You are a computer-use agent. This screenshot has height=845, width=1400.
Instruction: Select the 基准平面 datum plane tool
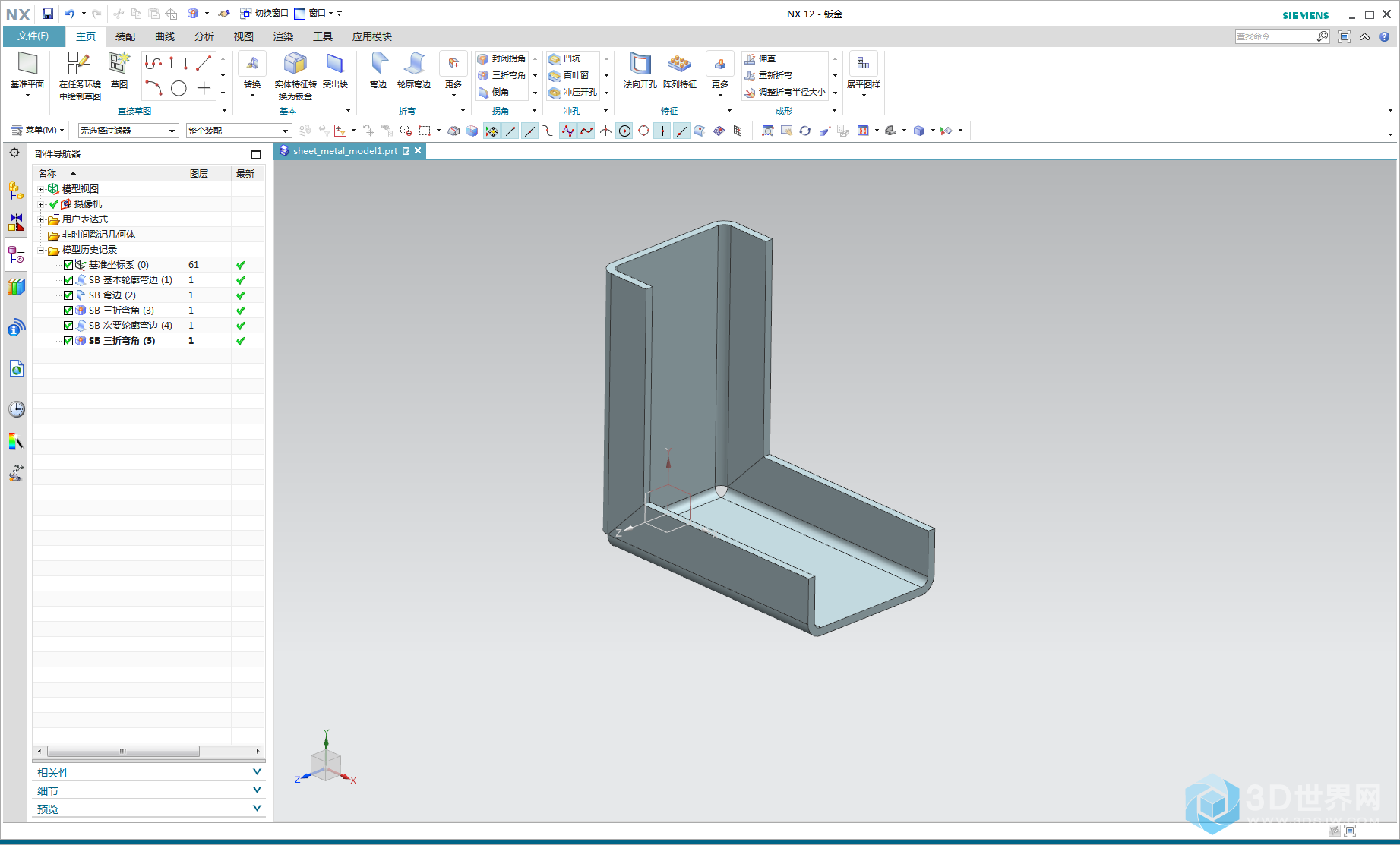(27, 72)
